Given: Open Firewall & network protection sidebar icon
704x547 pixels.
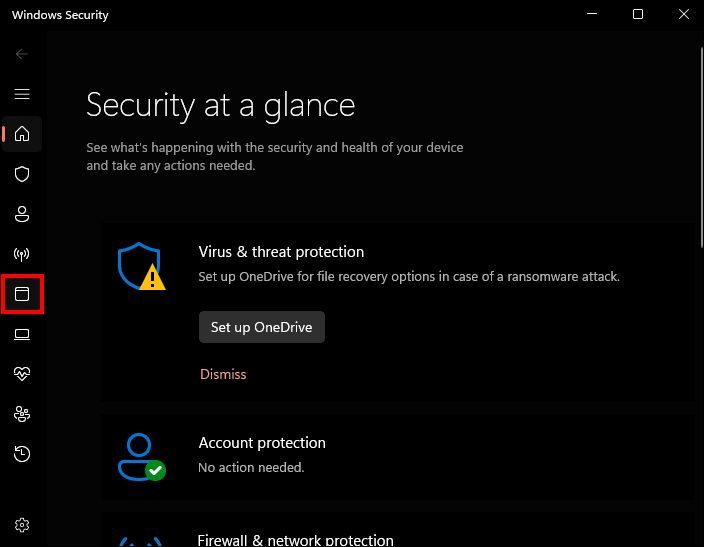Looking at the screenshot, I should click(x=22, y=254).
